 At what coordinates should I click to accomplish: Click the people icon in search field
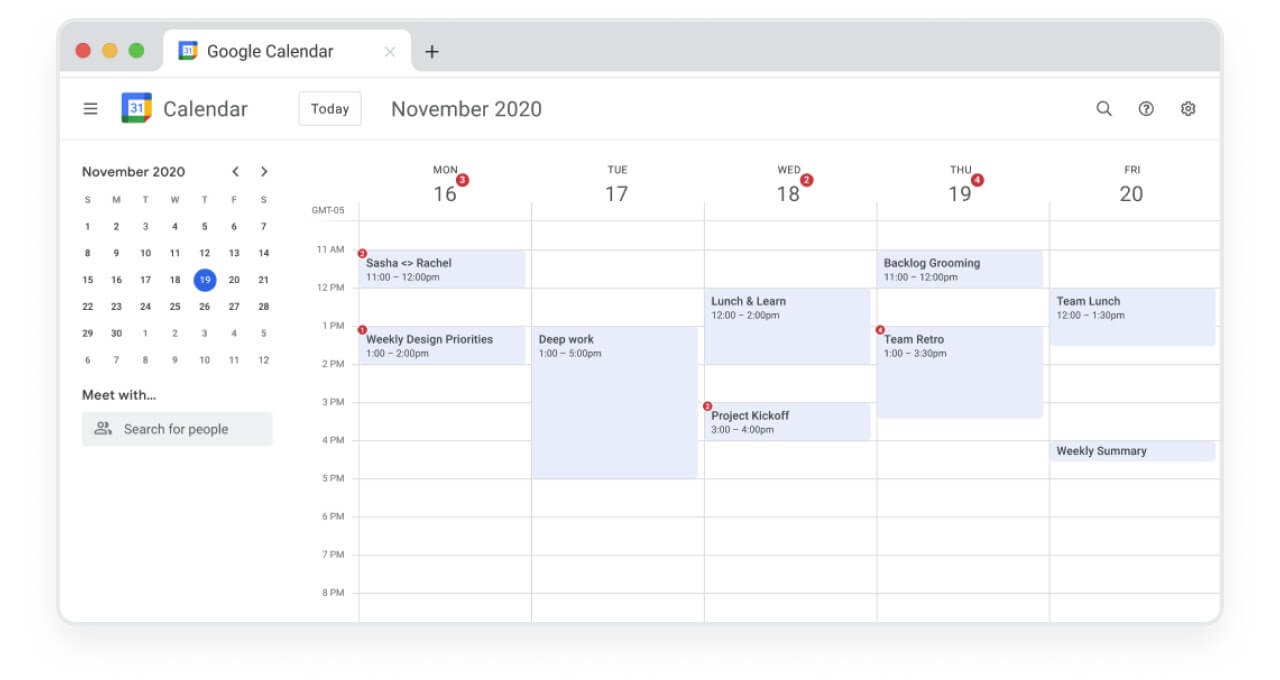[x=103, y=429]
